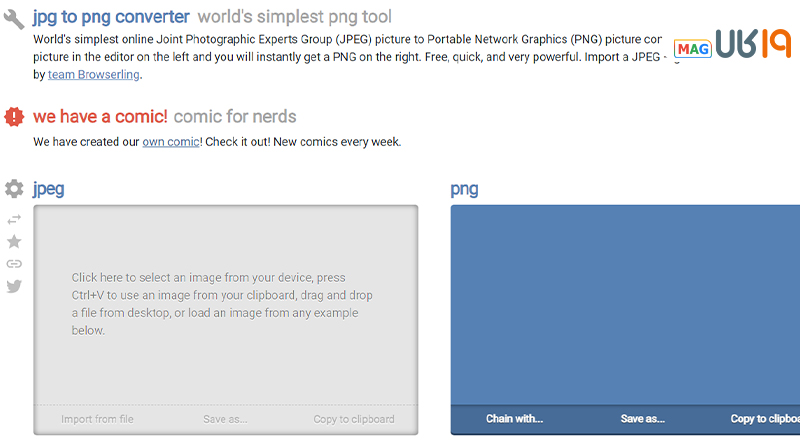Click the swap arrows icon in sidebar
Screen dimensions: 800x444
click(x=14, y=219)
